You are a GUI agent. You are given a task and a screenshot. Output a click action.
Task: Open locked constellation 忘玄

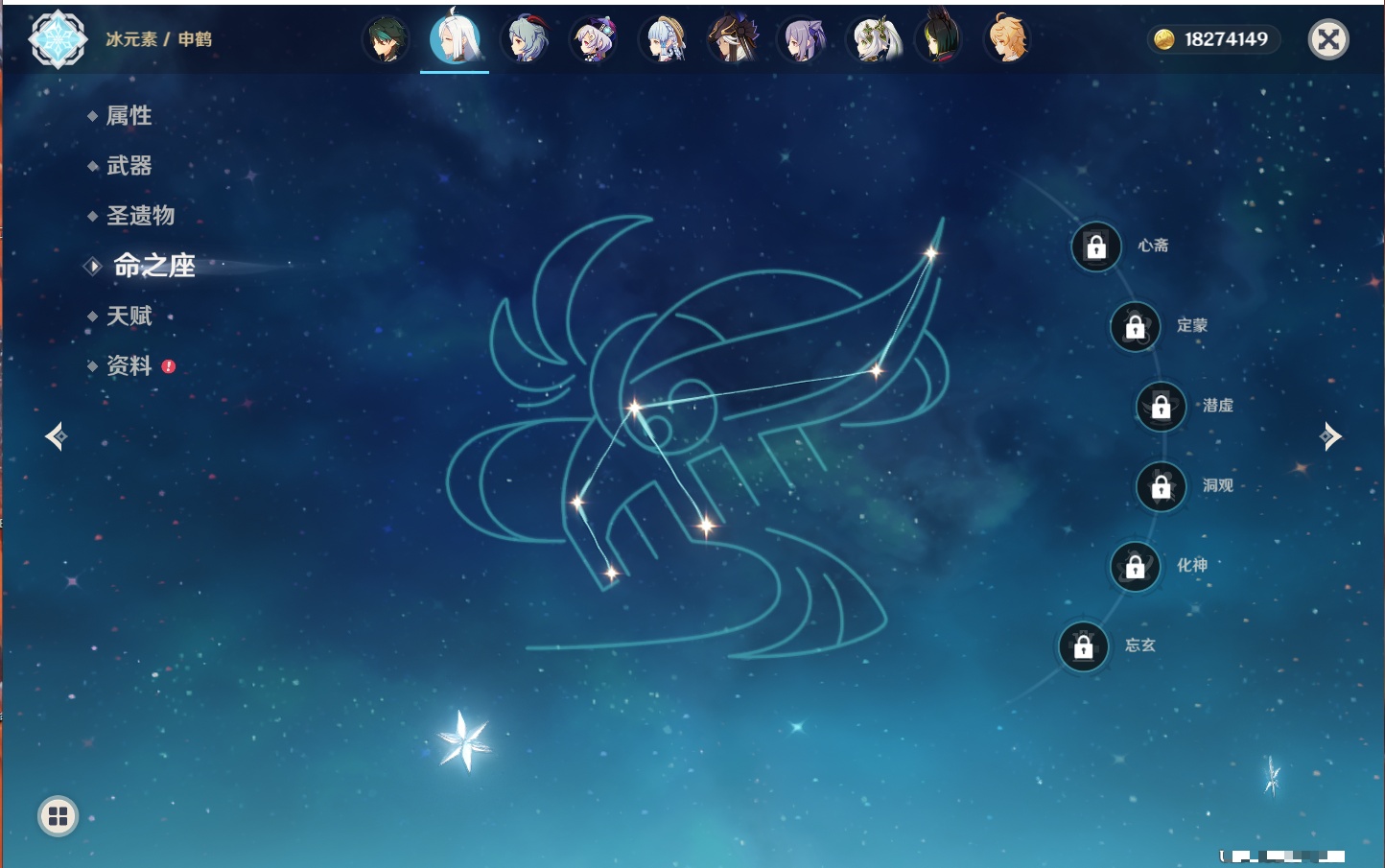(x=1084, y=646)
